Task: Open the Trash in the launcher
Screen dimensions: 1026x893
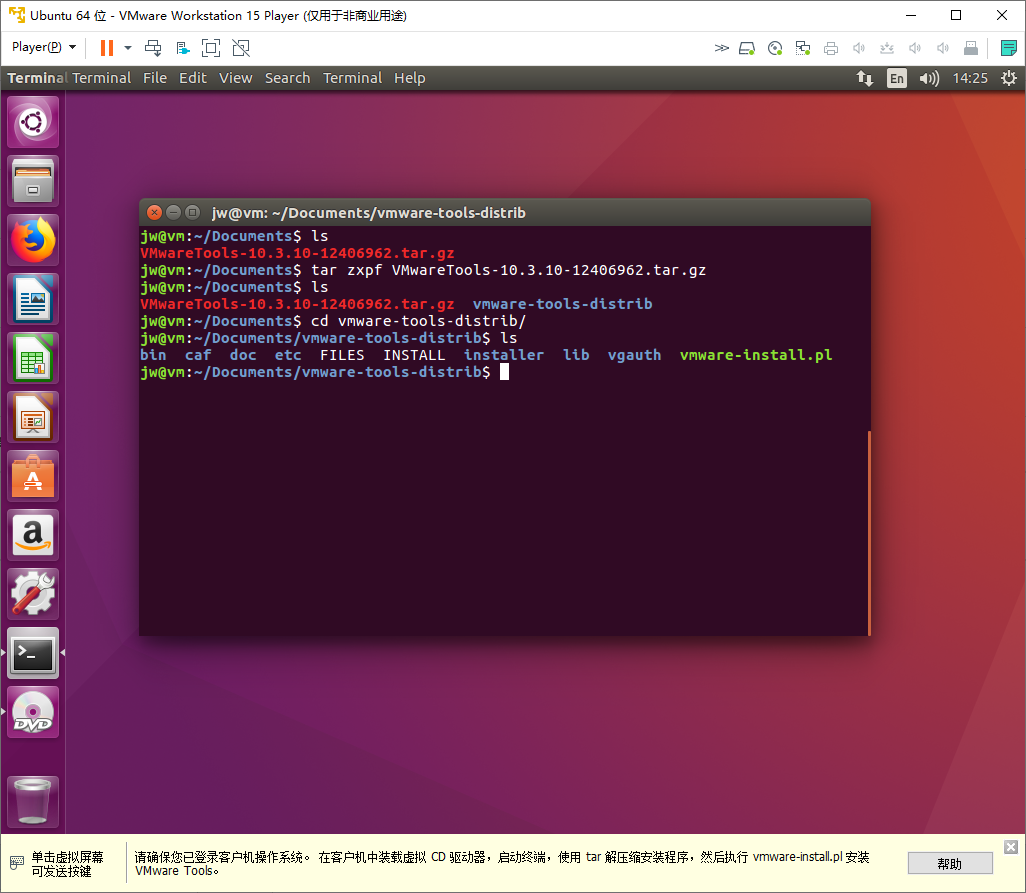Action: tap(33, 801)
